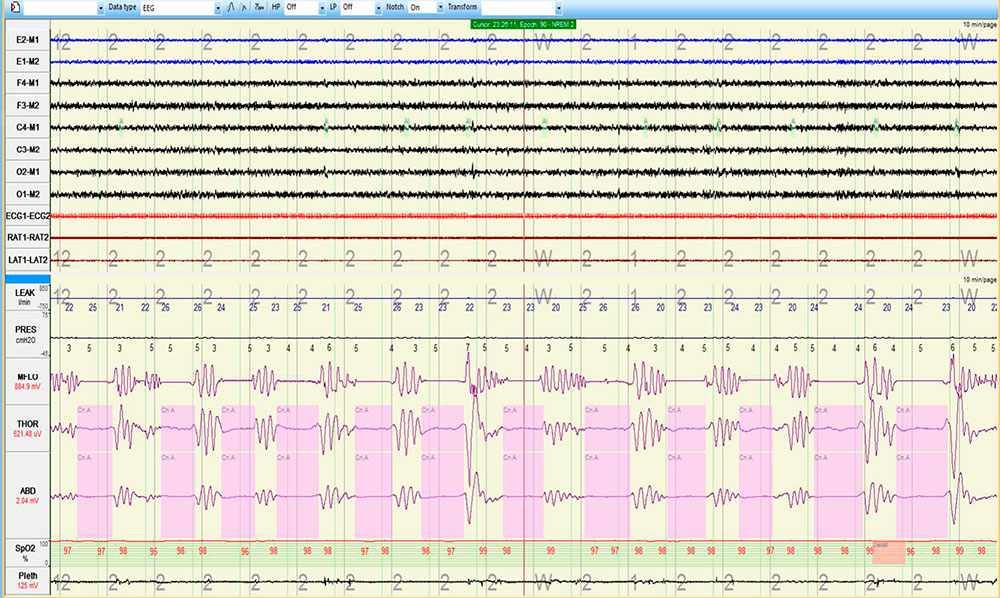The height and width of the screenshot is (598, 1000).
Task: Click the microvolt scale icon left of HP
Action: click(259, 7)
